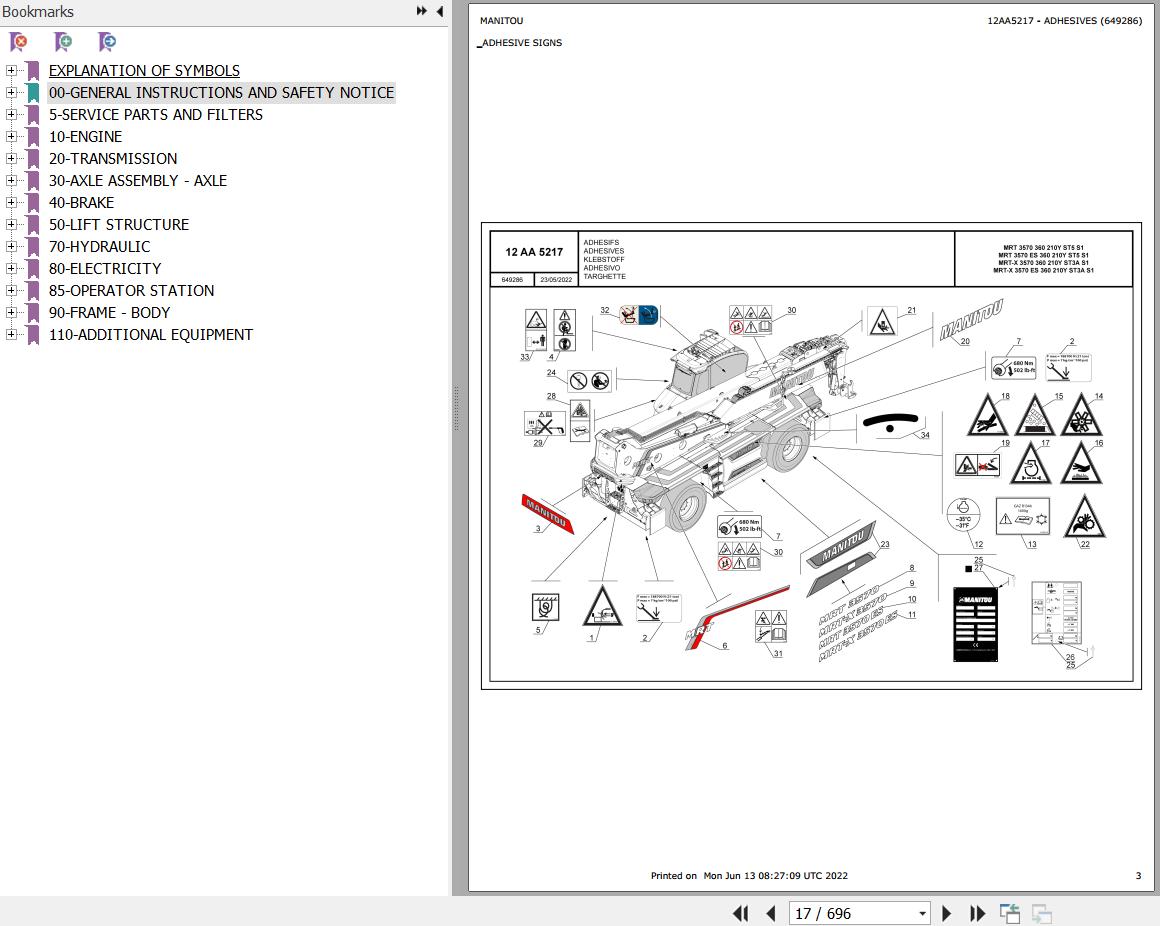Open the 30-AXLE ASSEMBLY - AXLE bookmark

(138, 180)
